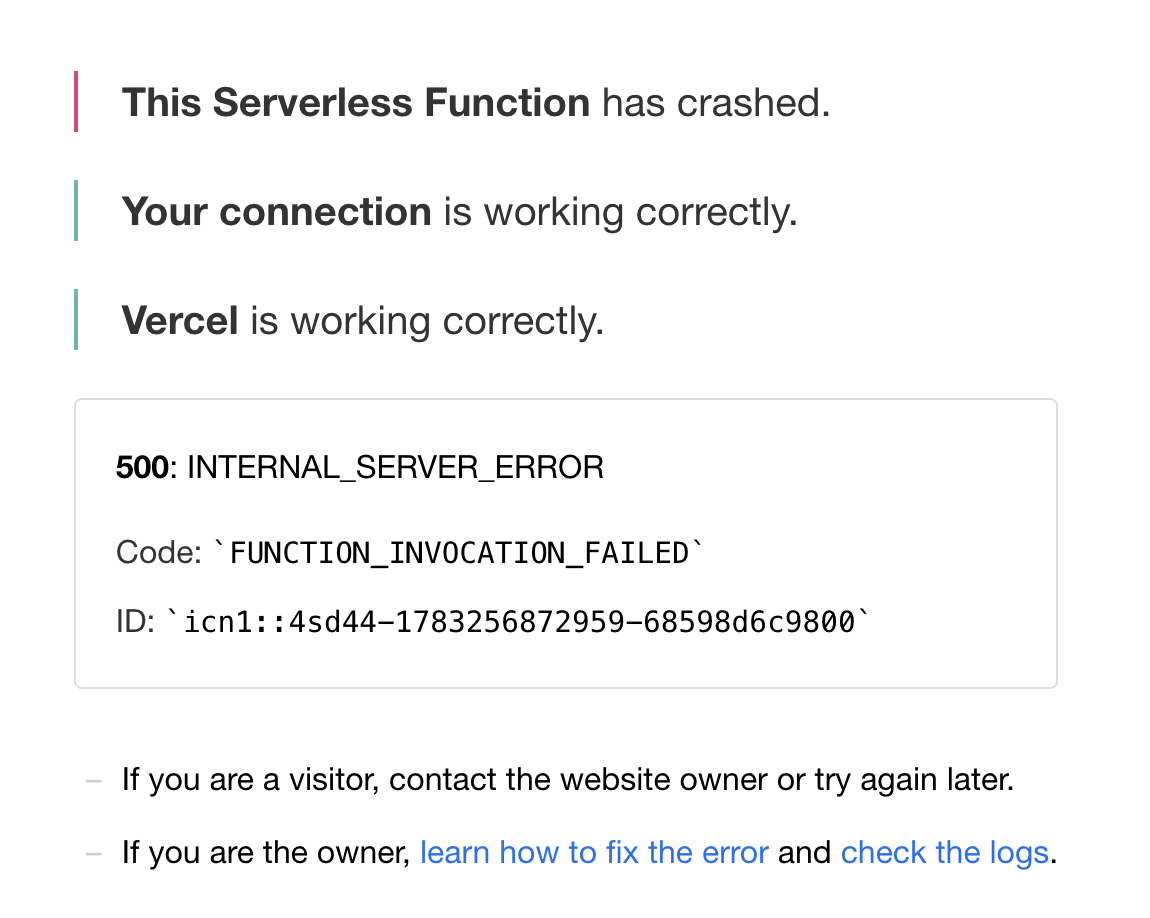Click the green bar beside Vercel
Image resolution: width=1150 pixels, height=918 pixels.
76,320
